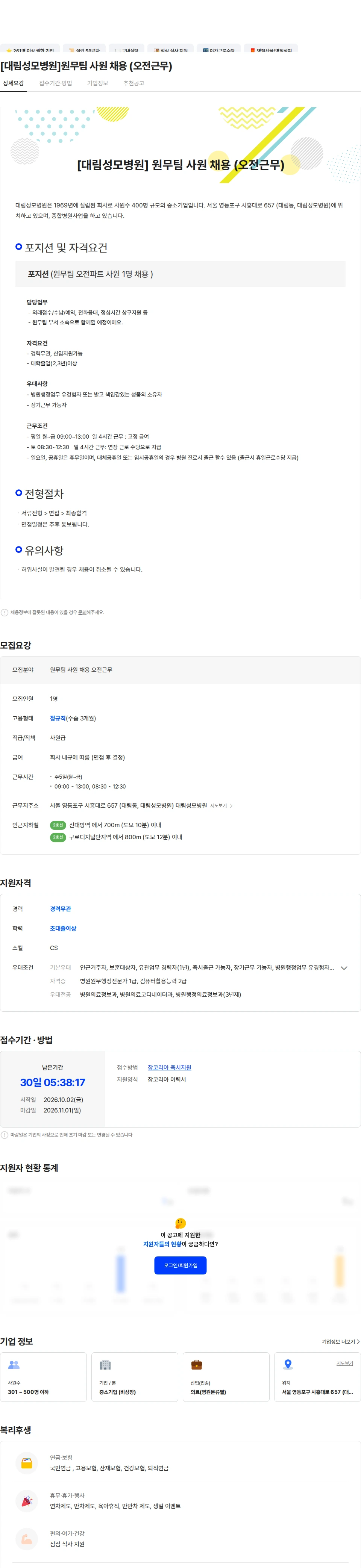Open the 지도보기 link next to 근무지주소
This screenshot has height=1568, width=361.
pos(218,805)
